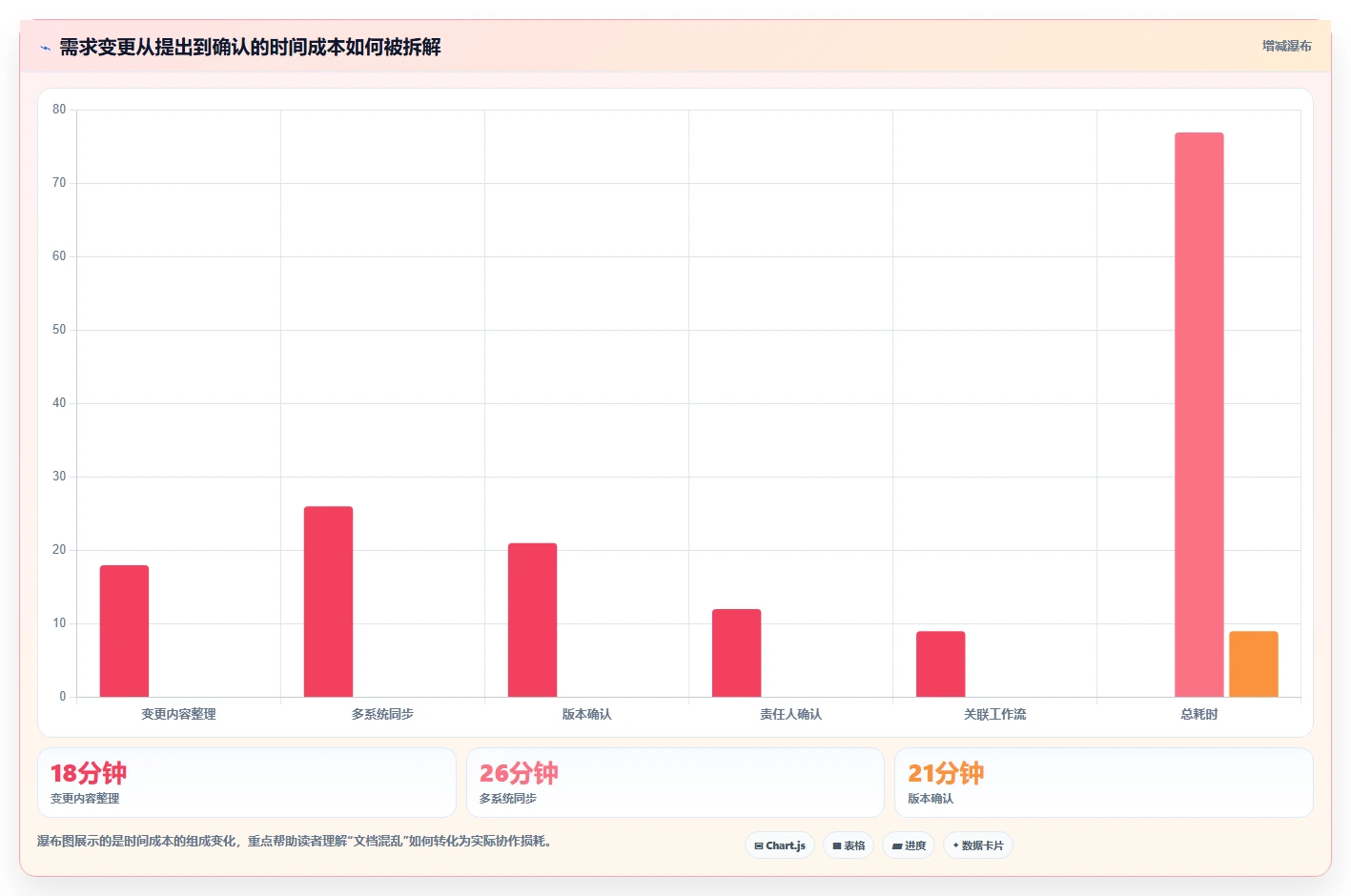Image resolution: width=1351 pixels, height=896 pixels.
Task: Click the 变更内容整理 bar in chart
Action: [x=124, y=631]
